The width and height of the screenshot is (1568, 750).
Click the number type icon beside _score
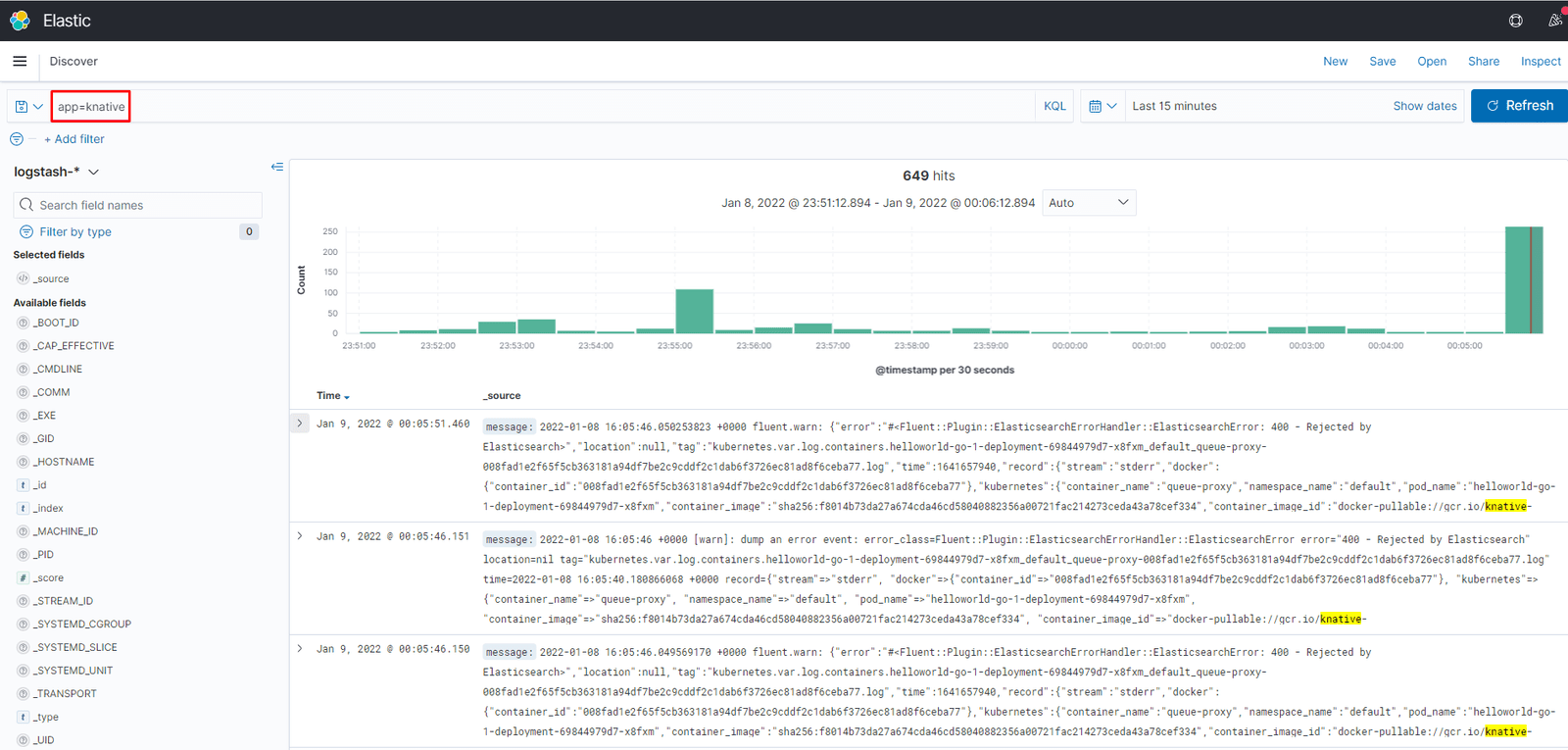(23, 577)
